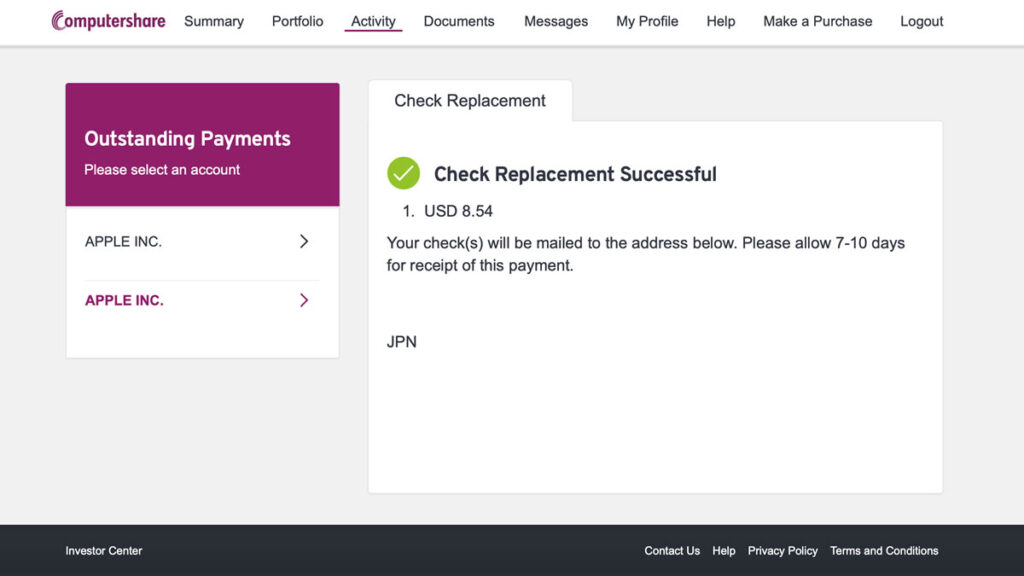1024x576 pixels.
Task: Click the green success checkmark icon
Action: click(x=404, y=173)
